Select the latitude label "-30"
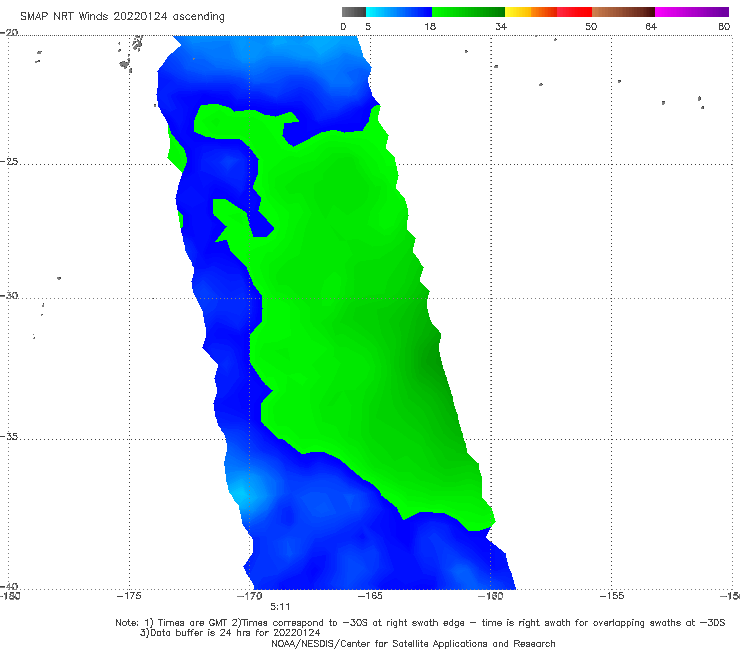The image size is (740, 650). pos(9,295)
